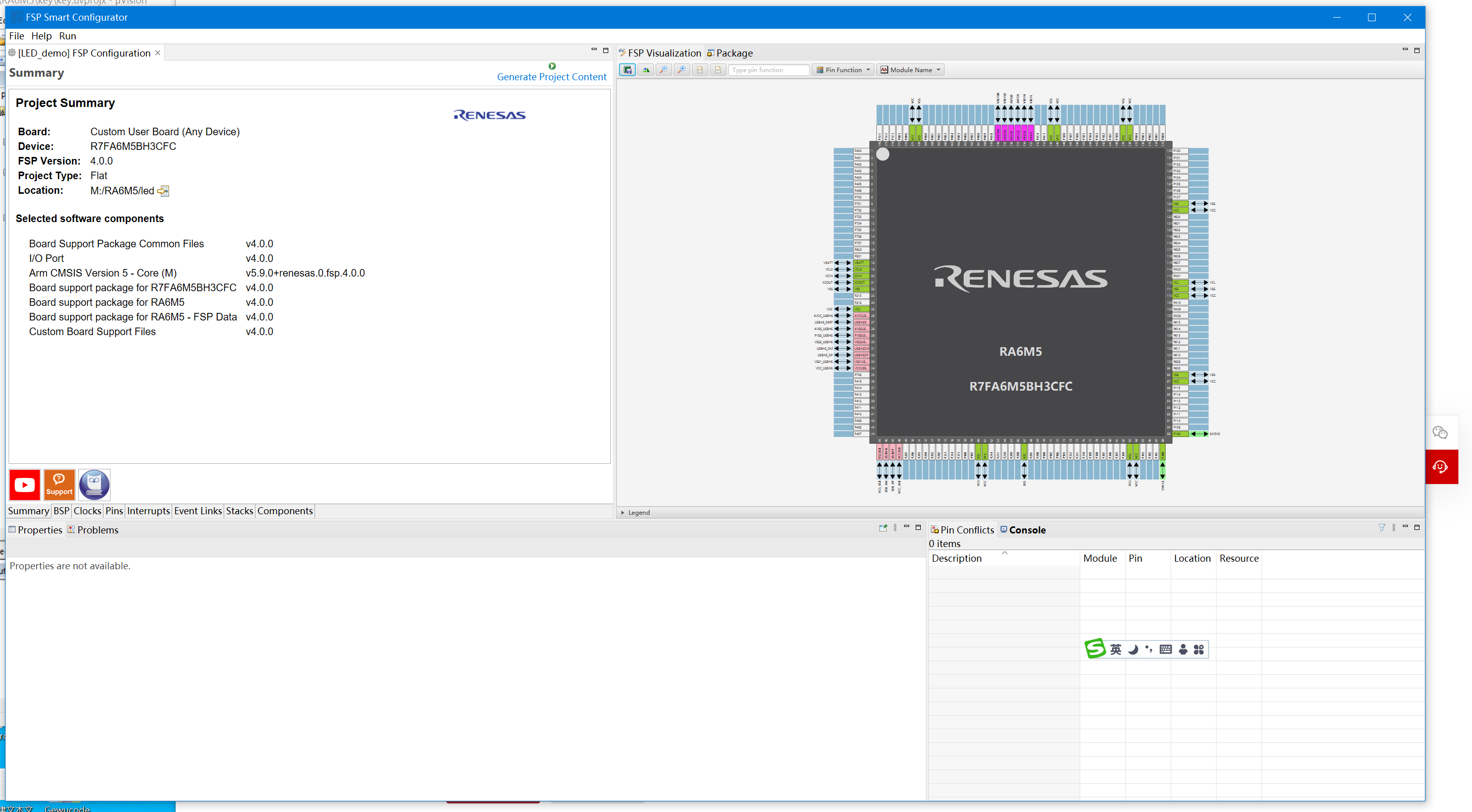The height and width of the screenshot is (812, 1472).
Task: Toggle Sogou half-moon width mode
Action: point(1133,649)
